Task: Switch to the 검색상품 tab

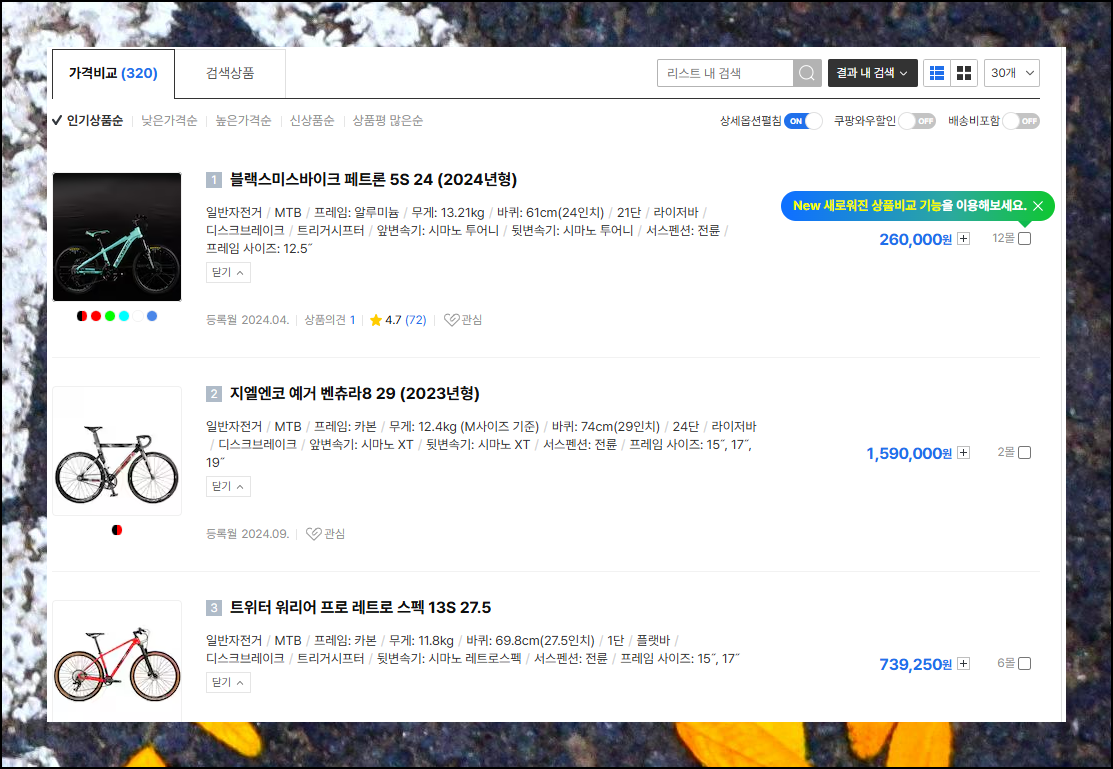Action: pos(230,73)
